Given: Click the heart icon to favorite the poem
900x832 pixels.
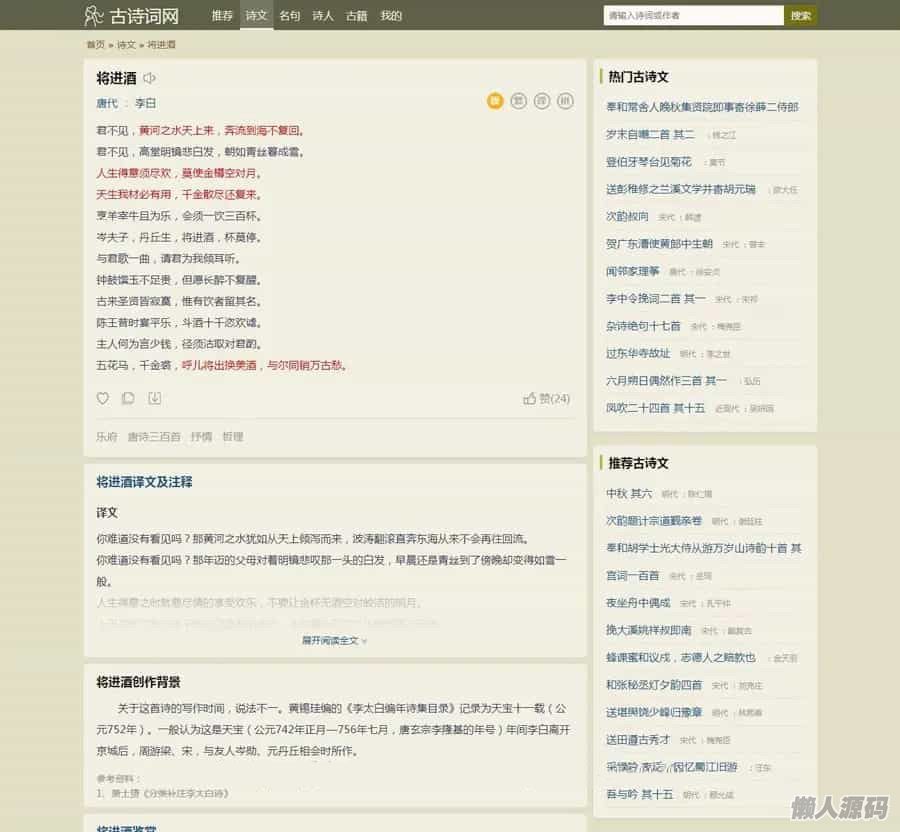Looking at the screenshot, I should click(x=102, y=398).
